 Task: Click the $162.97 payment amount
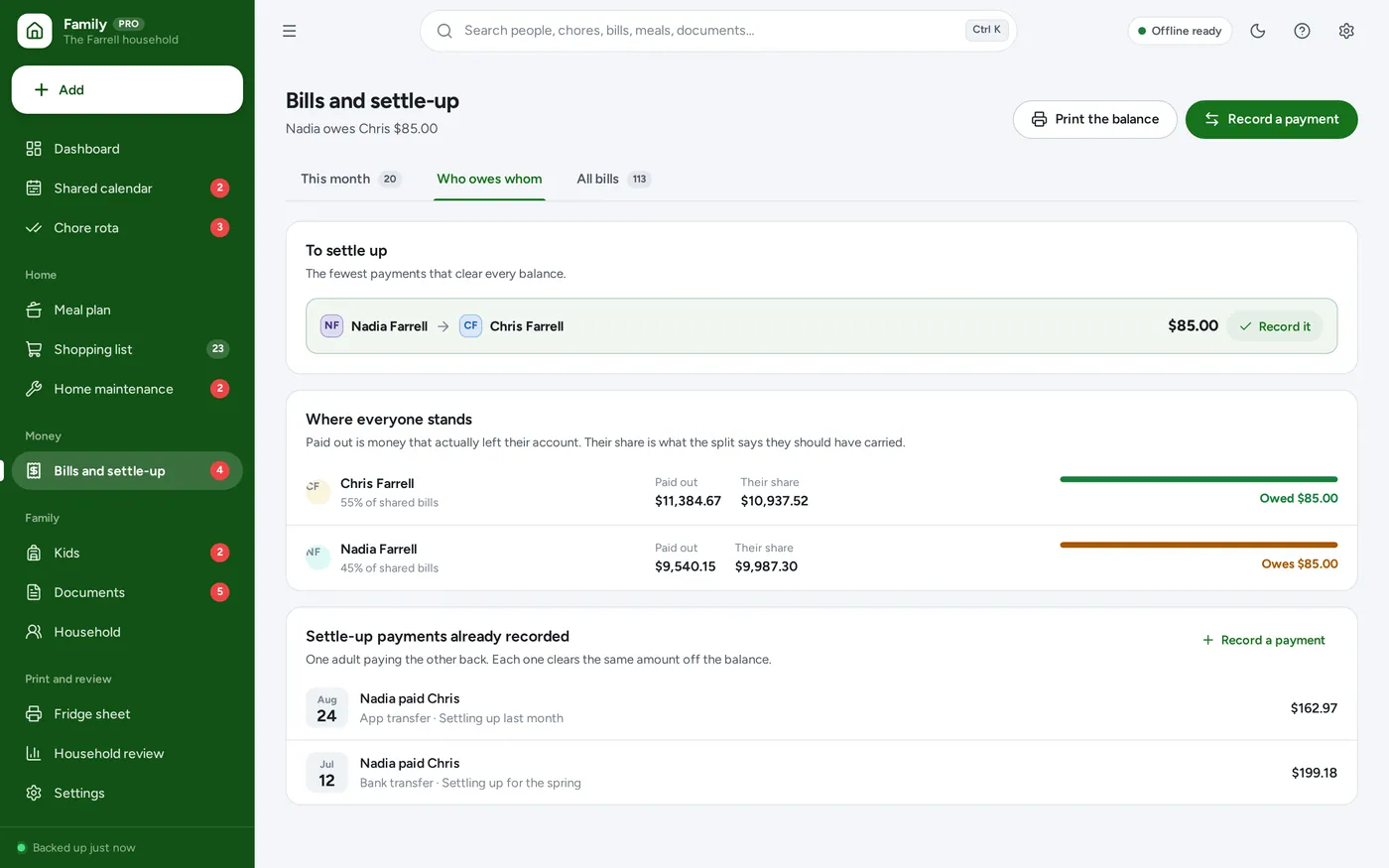(x=1314, y=708)
